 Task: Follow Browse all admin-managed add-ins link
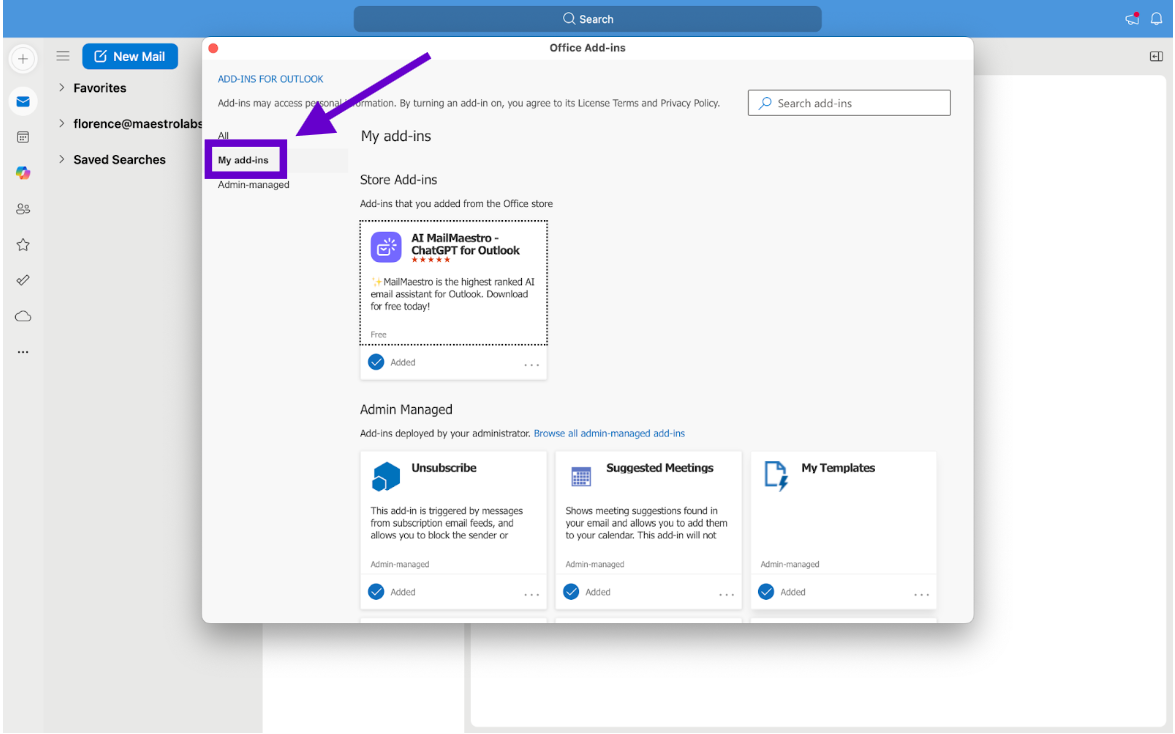(609, 433)
